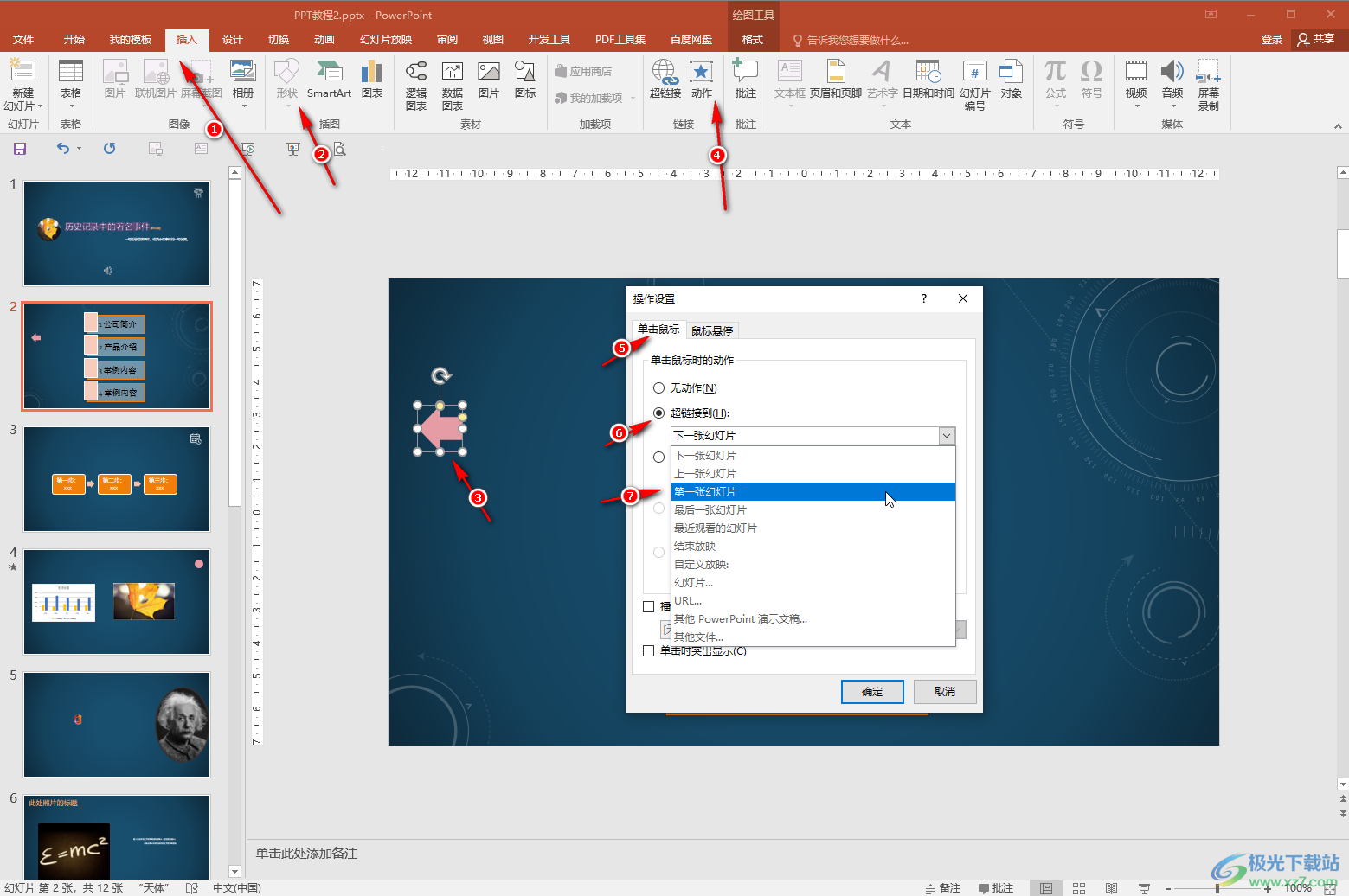Viewport: 1349px width, 896px height.
Task: Undo the last action
Action: point(62,149)
